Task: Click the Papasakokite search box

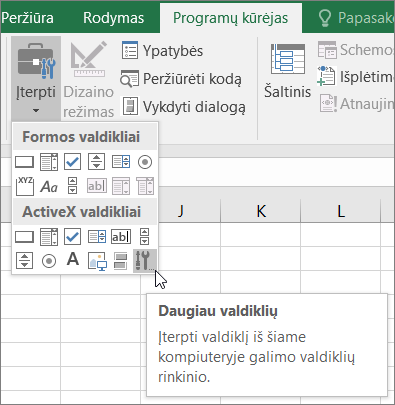Action: click(356, 18)
